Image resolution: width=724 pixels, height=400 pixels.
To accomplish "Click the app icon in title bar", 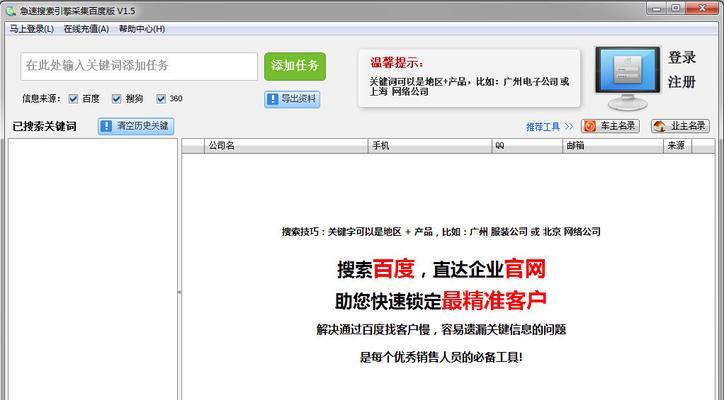I will click(11, 11).
